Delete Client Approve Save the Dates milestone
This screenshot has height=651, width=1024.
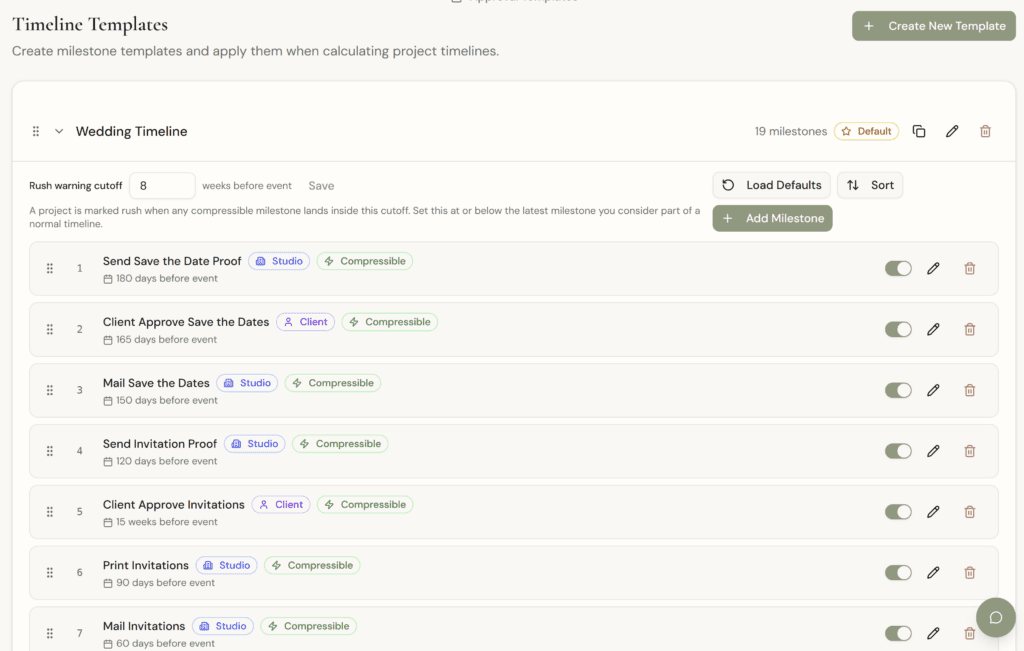point(970,329)
